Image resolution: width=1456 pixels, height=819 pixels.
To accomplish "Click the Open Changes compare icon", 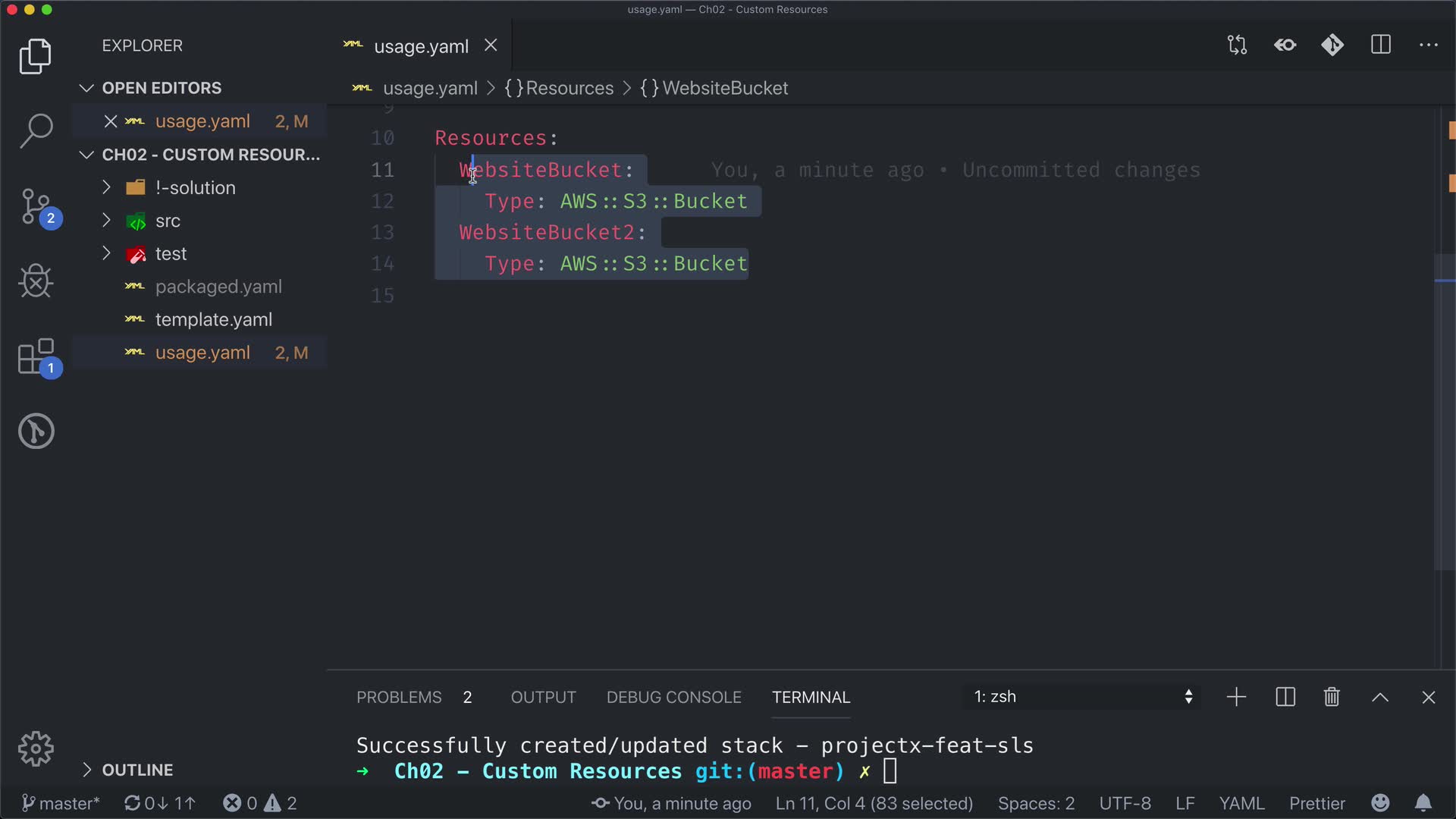I will coord(1237,45).
